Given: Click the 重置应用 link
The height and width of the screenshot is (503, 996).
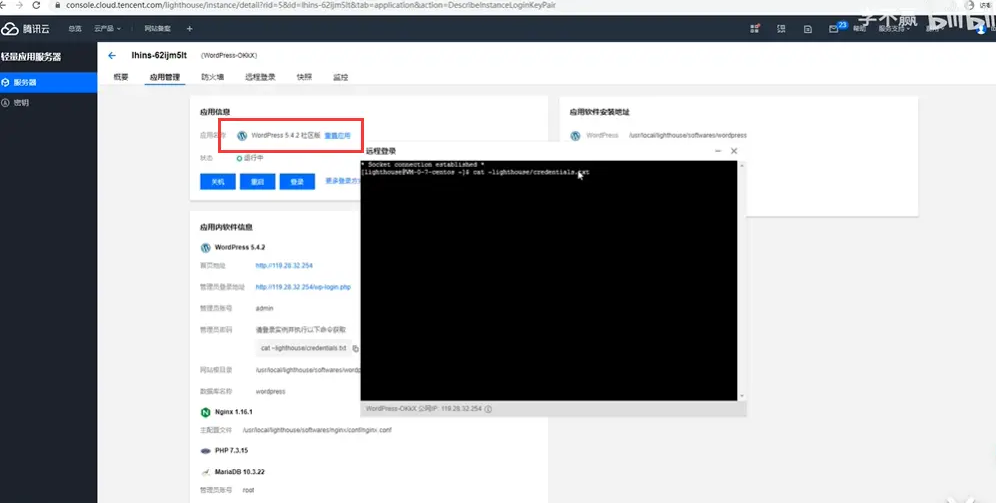Looking at the screenshot, I should (x=337, y=136).
